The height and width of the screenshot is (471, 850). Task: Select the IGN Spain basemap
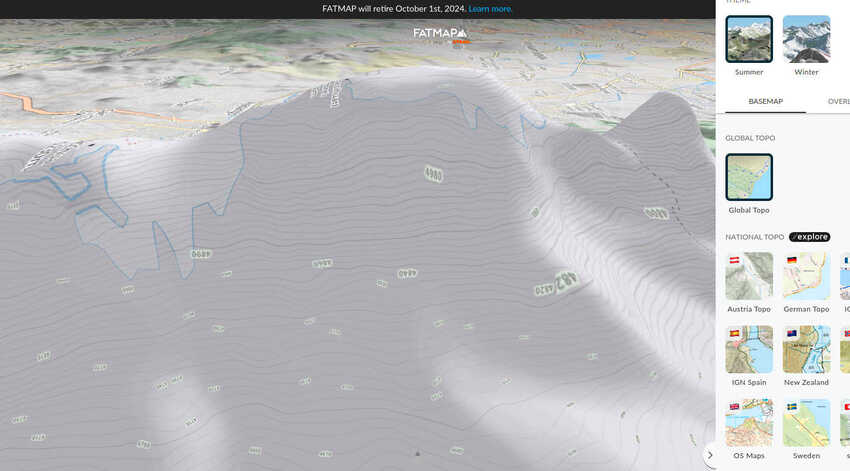pyautogui.click(x=749, y=349)
